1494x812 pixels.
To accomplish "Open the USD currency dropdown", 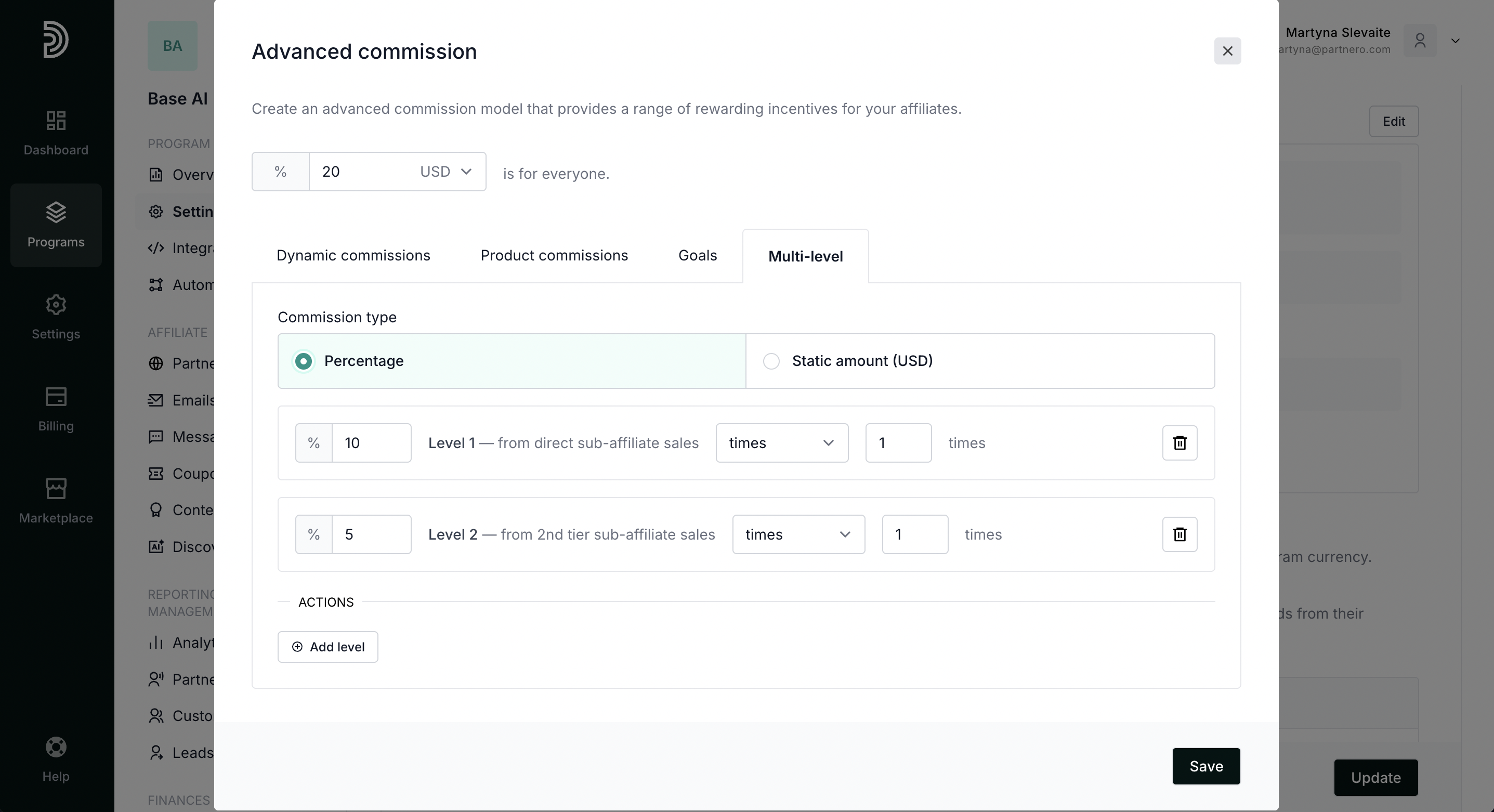I will point(445,172).
